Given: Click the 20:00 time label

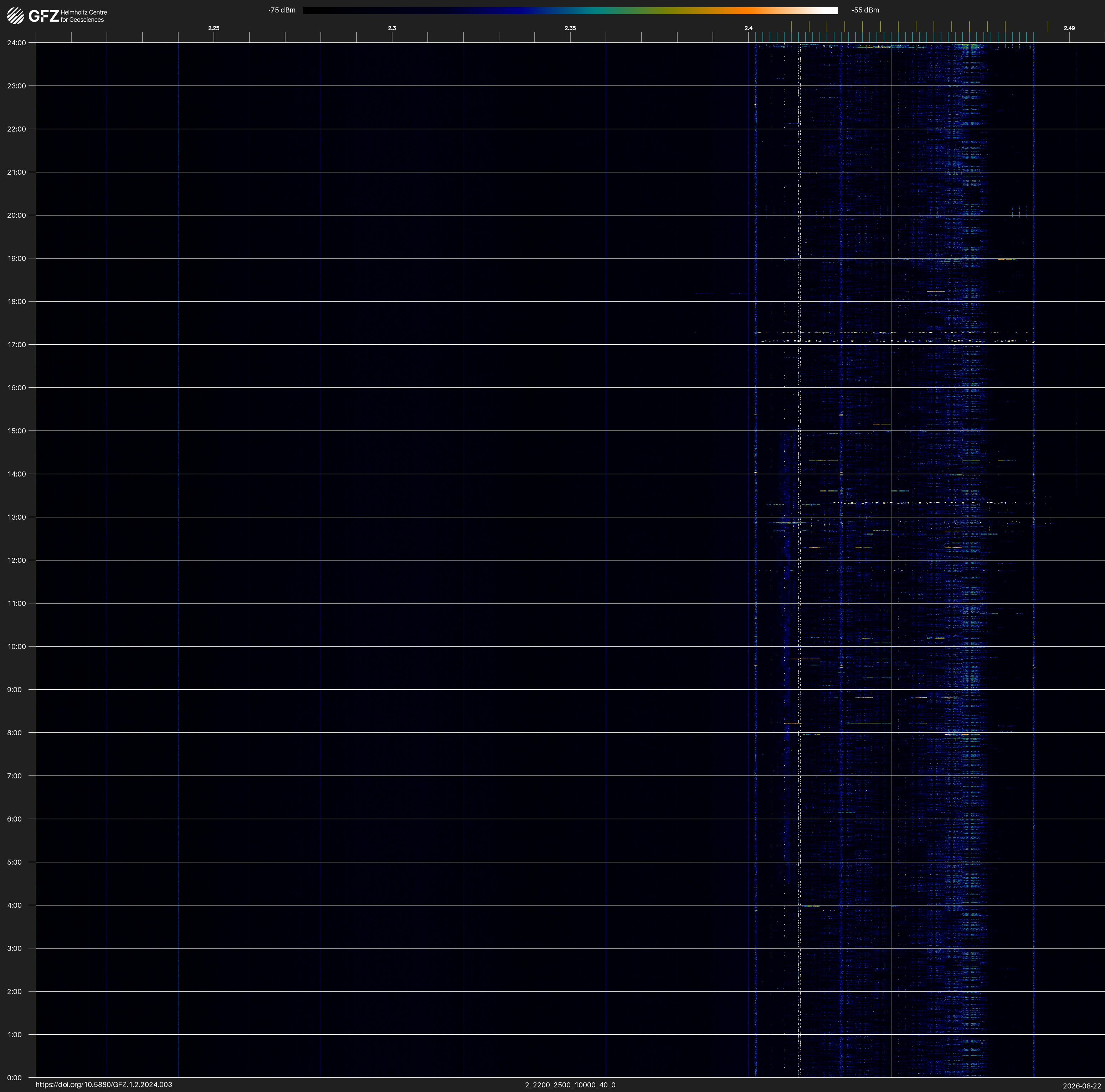Looking at the screenshot, I should click(x=17, y=216).
